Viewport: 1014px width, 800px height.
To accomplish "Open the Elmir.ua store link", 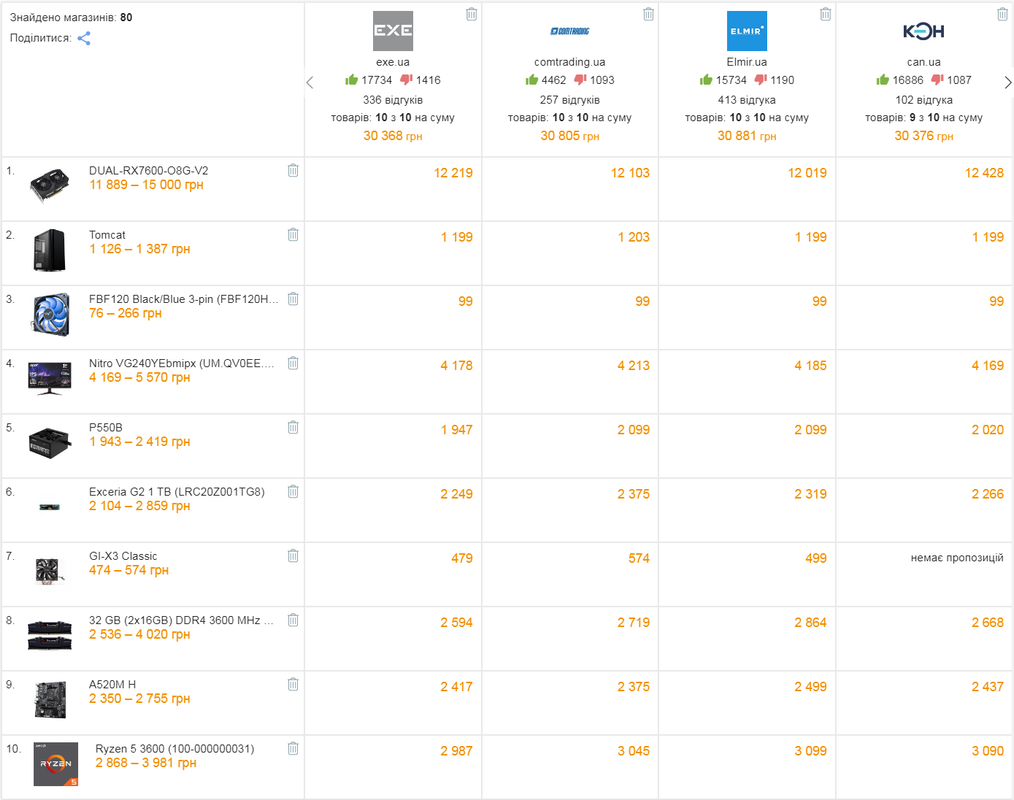I will click(746, 62).
